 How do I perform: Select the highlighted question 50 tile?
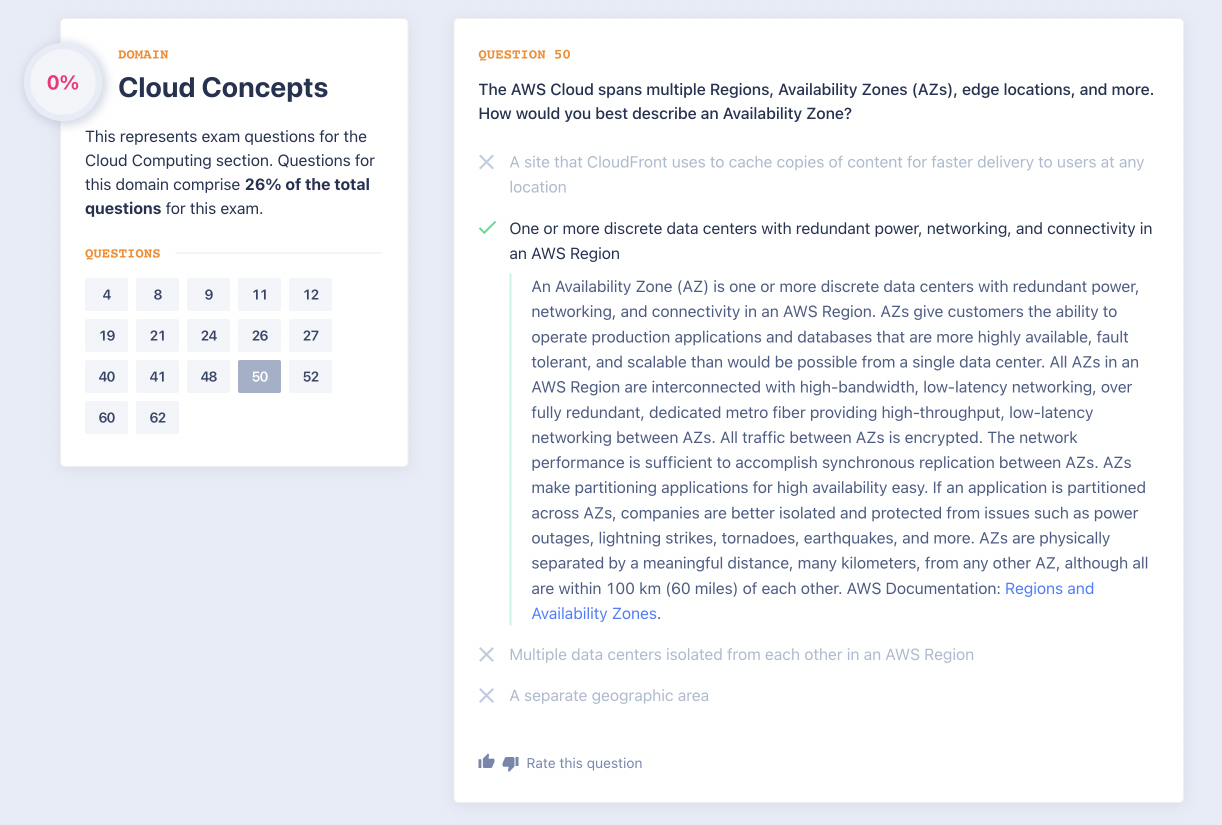[x=260, y=376]
